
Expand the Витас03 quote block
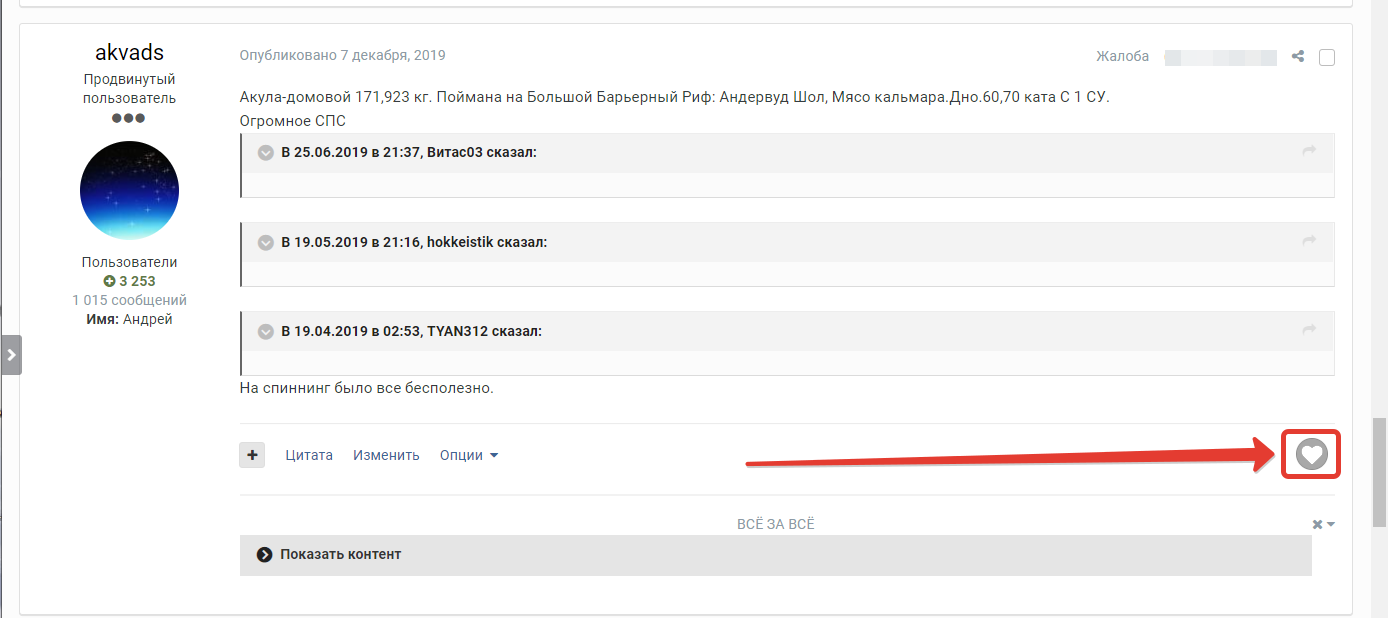(x=265, y=153)
